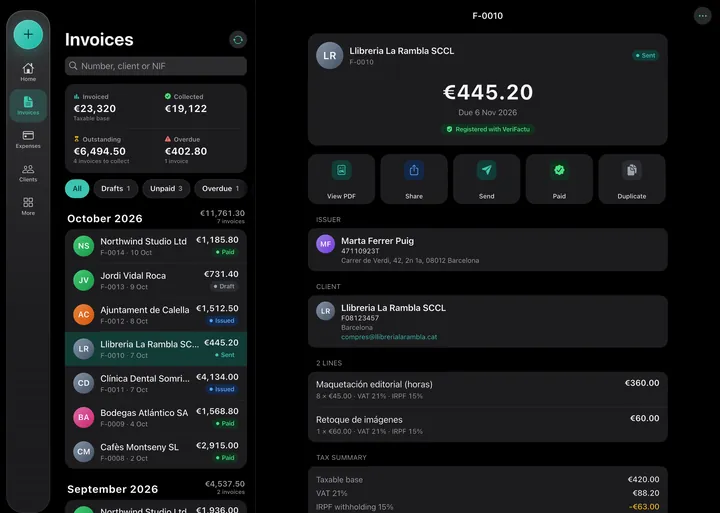Viewport: 720px width, 513px height.
Task: Click the Taxable base €420.00 row
Action: tap(488, 479)
